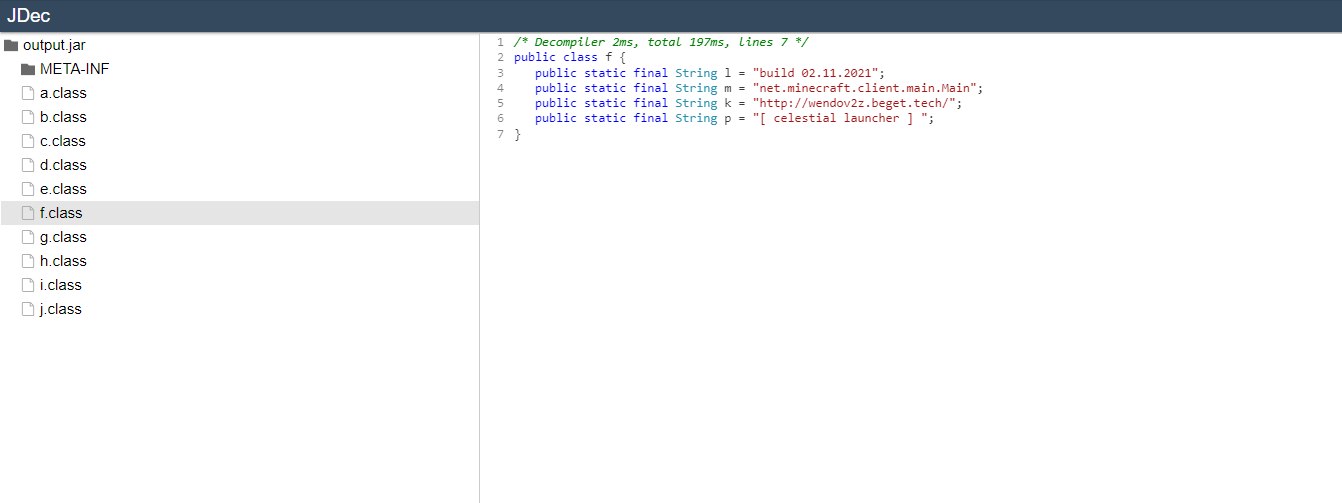The height and width of the screenshot is (503, 1342).
Task: Click the file icon beside j.class
Action: coord(28,309)
